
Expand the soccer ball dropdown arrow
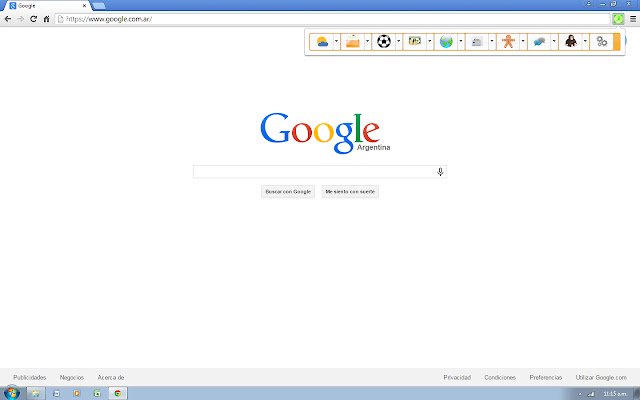coord(398,41)
